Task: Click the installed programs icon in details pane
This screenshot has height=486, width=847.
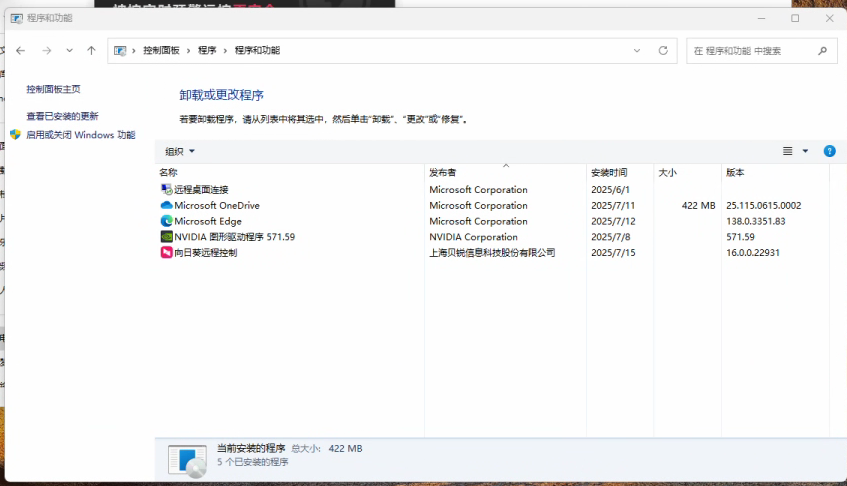Action: [187, 461]
